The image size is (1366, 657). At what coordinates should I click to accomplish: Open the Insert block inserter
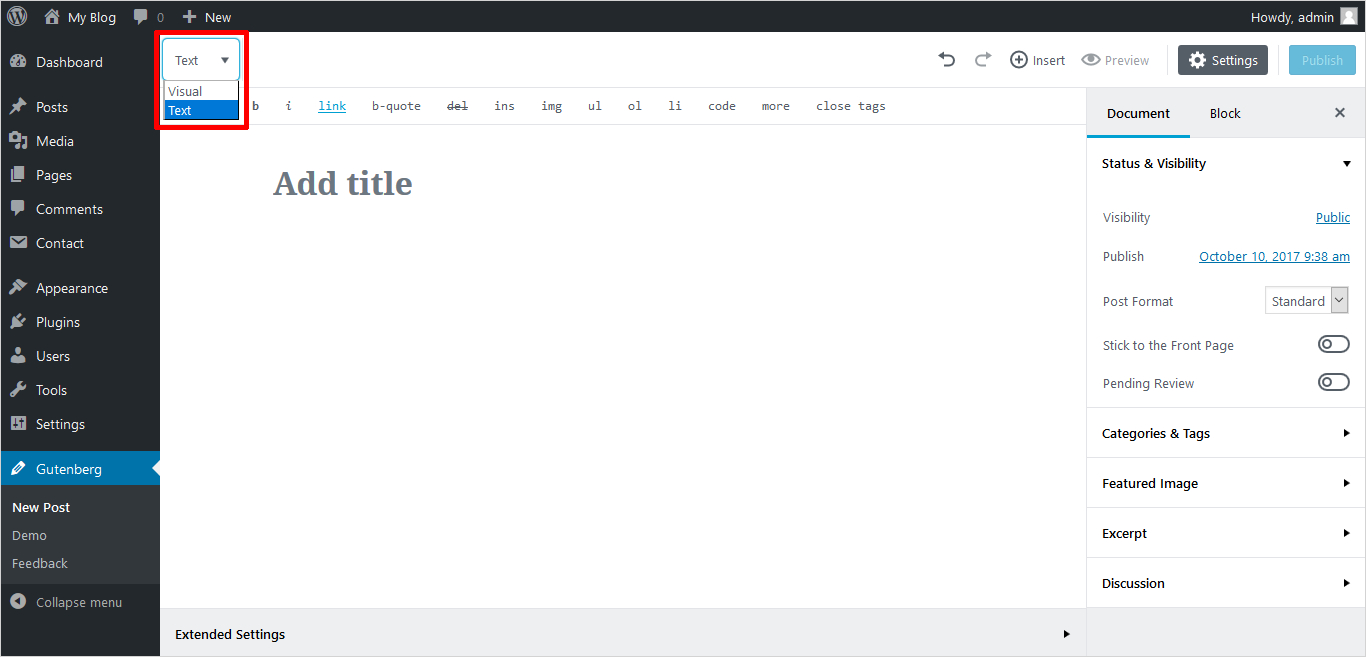(x=1037, y=60)
